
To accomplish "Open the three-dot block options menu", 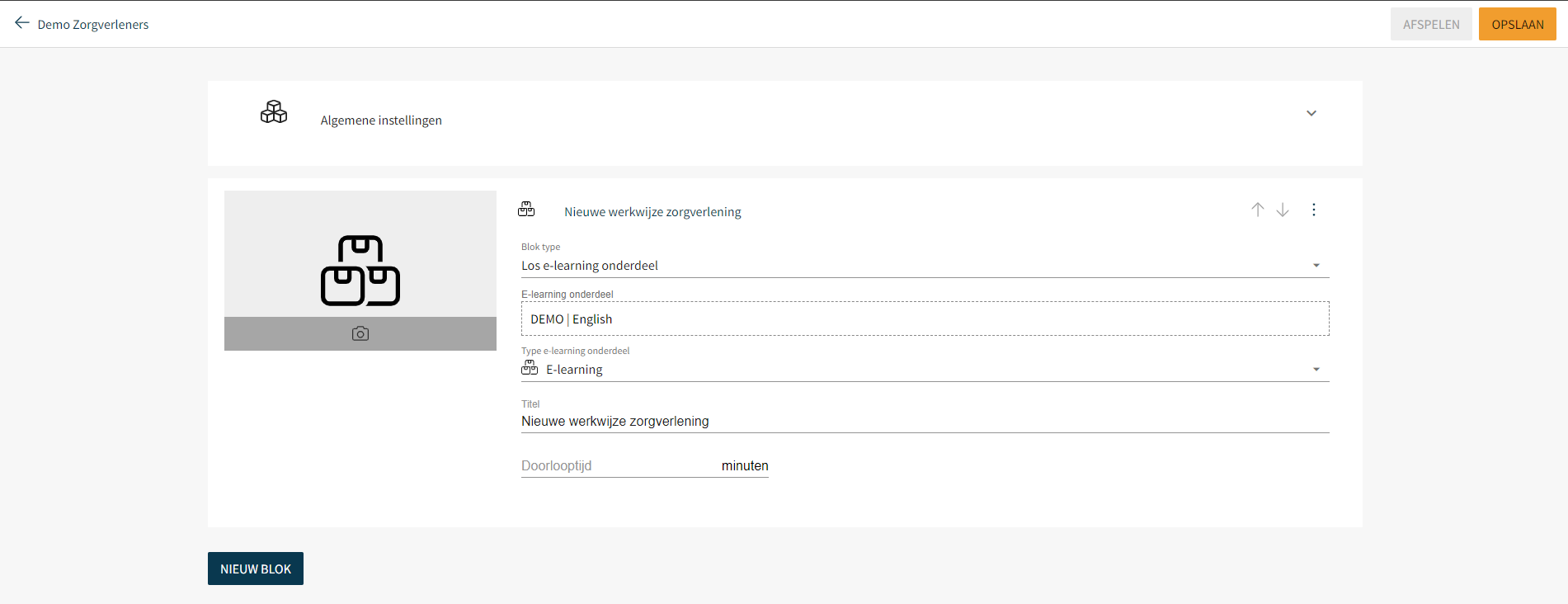I will [x=1314, y=210].
